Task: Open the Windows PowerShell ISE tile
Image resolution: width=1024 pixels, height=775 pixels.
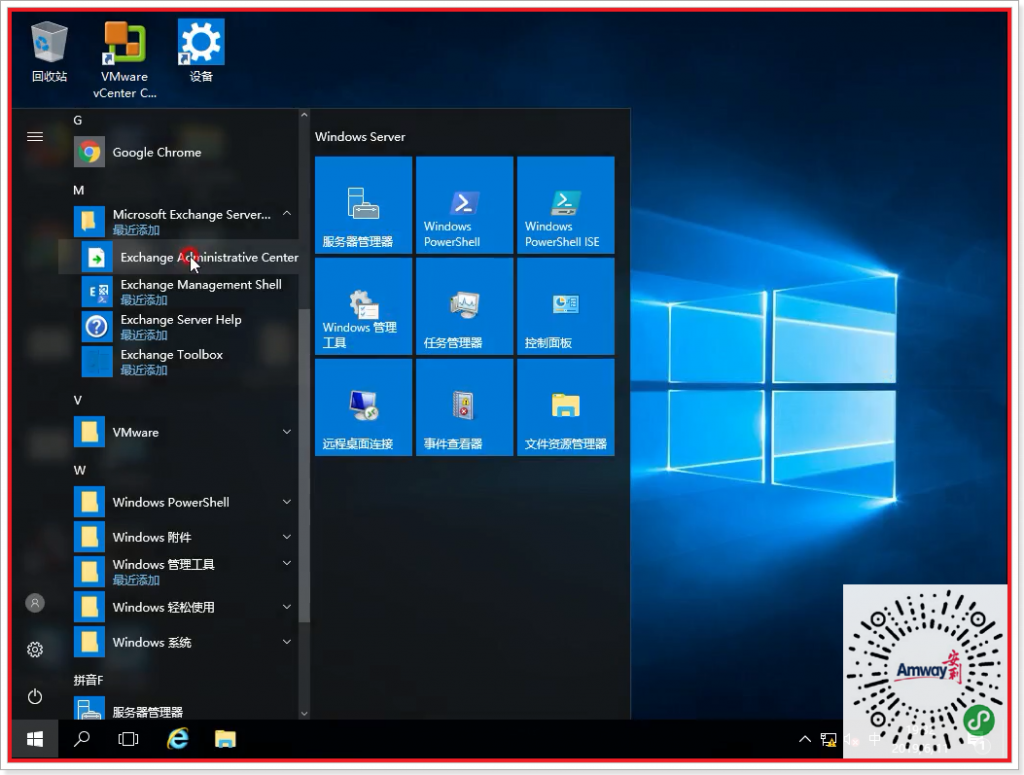Action: 565,205
